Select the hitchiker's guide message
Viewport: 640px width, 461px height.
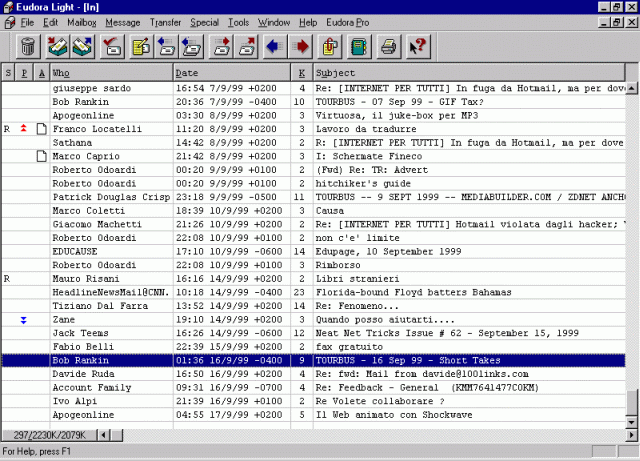tap(313, 183)
